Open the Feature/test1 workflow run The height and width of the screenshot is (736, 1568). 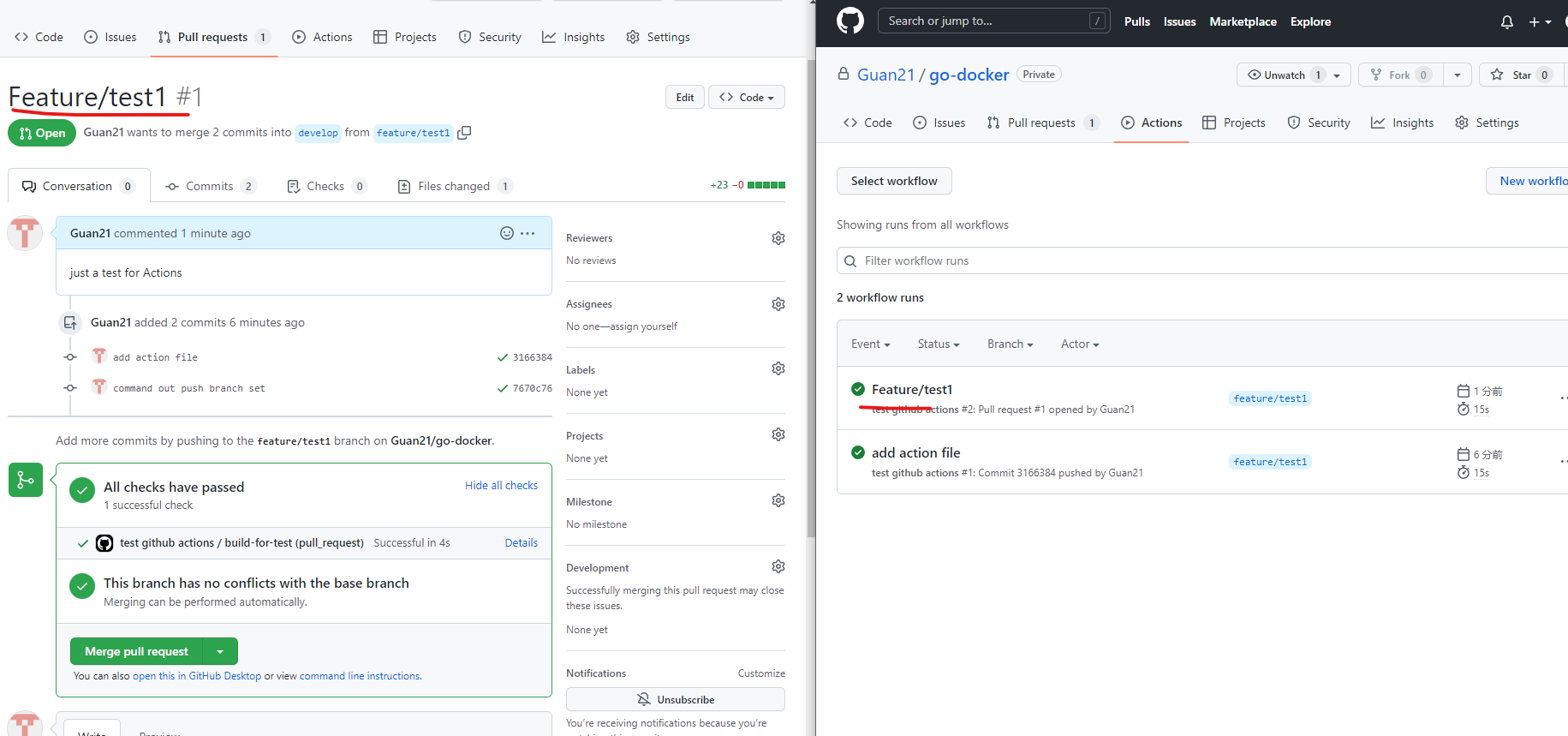point(912,389)
